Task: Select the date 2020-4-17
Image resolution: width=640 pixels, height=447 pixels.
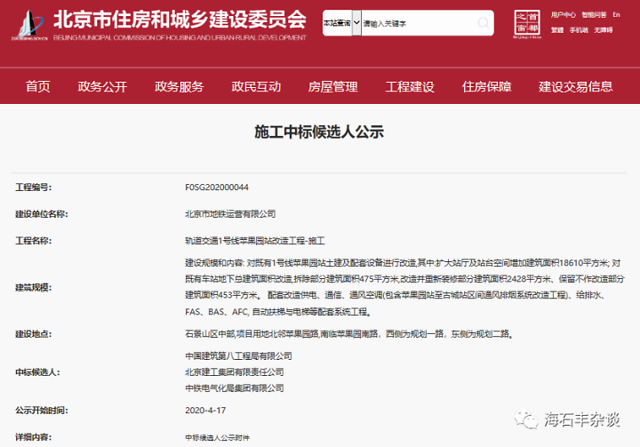Action: [205, 410]
